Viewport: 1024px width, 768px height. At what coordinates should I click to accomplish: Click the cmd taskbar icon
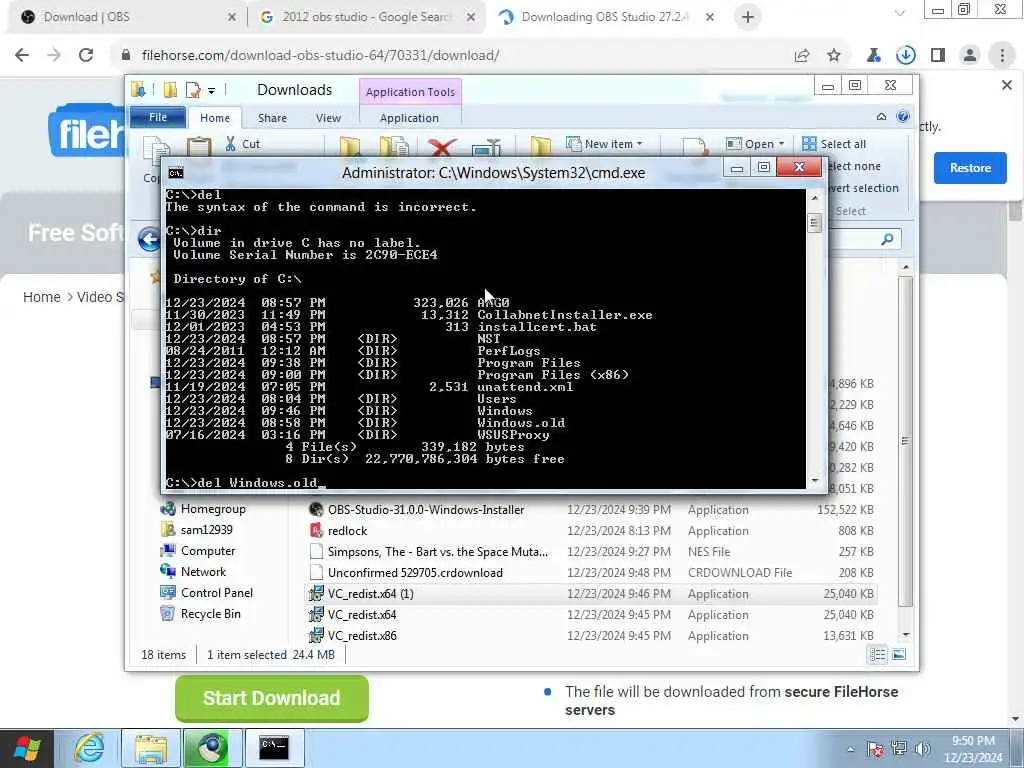[x=274, y=748]
